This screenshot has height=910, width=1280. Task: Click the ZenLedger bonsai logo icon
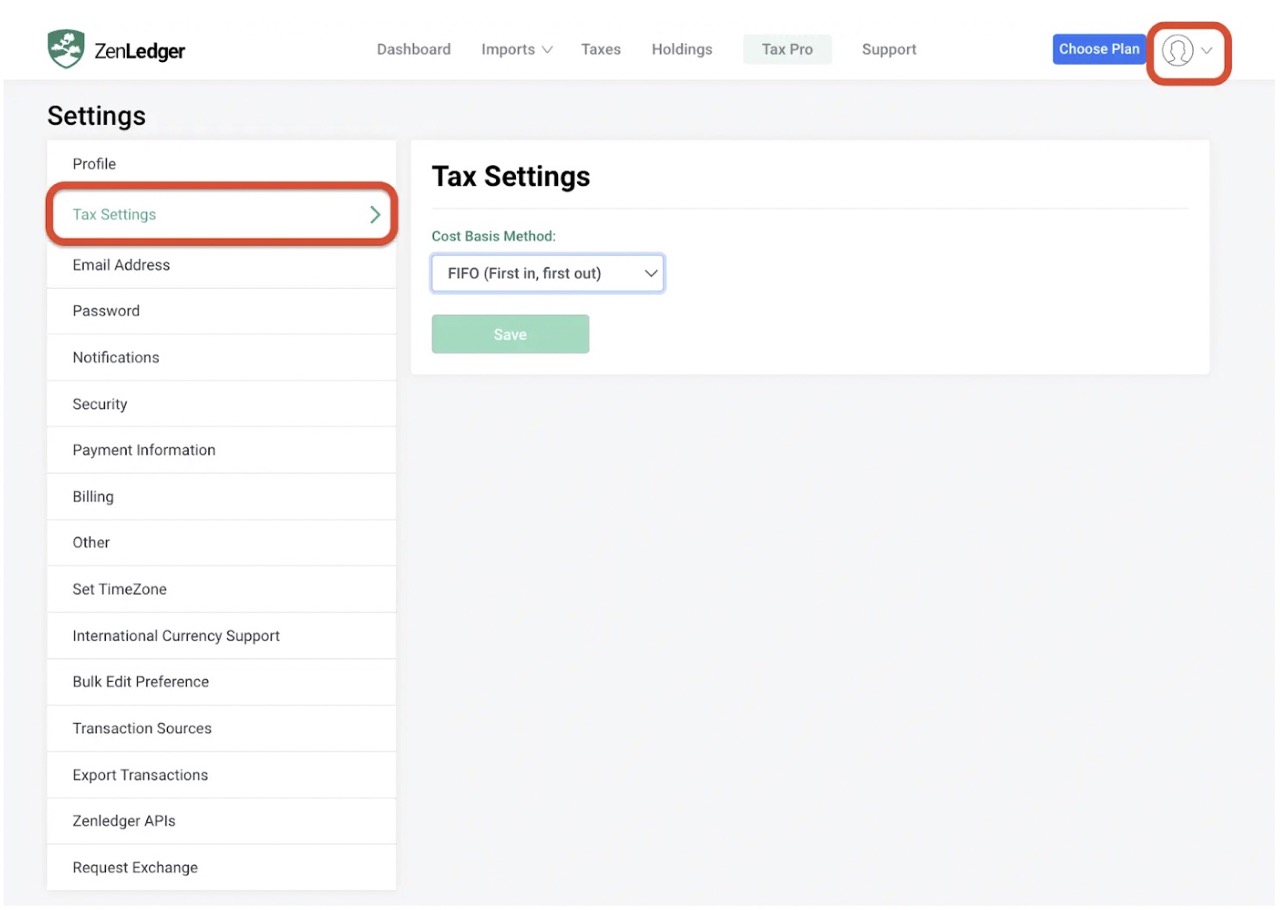66,49
